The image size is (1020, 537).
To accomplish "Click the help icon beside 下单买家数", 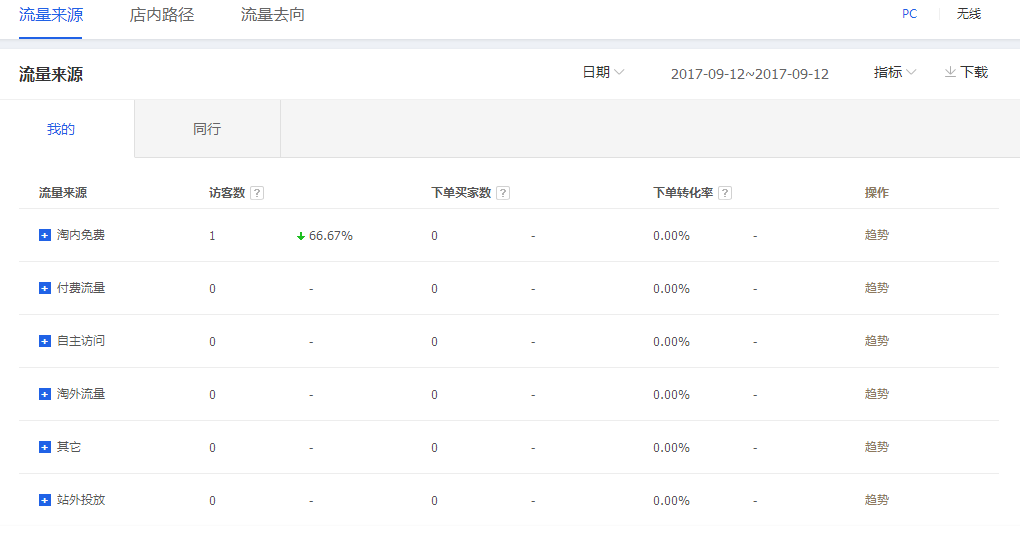I will (503, 193).
